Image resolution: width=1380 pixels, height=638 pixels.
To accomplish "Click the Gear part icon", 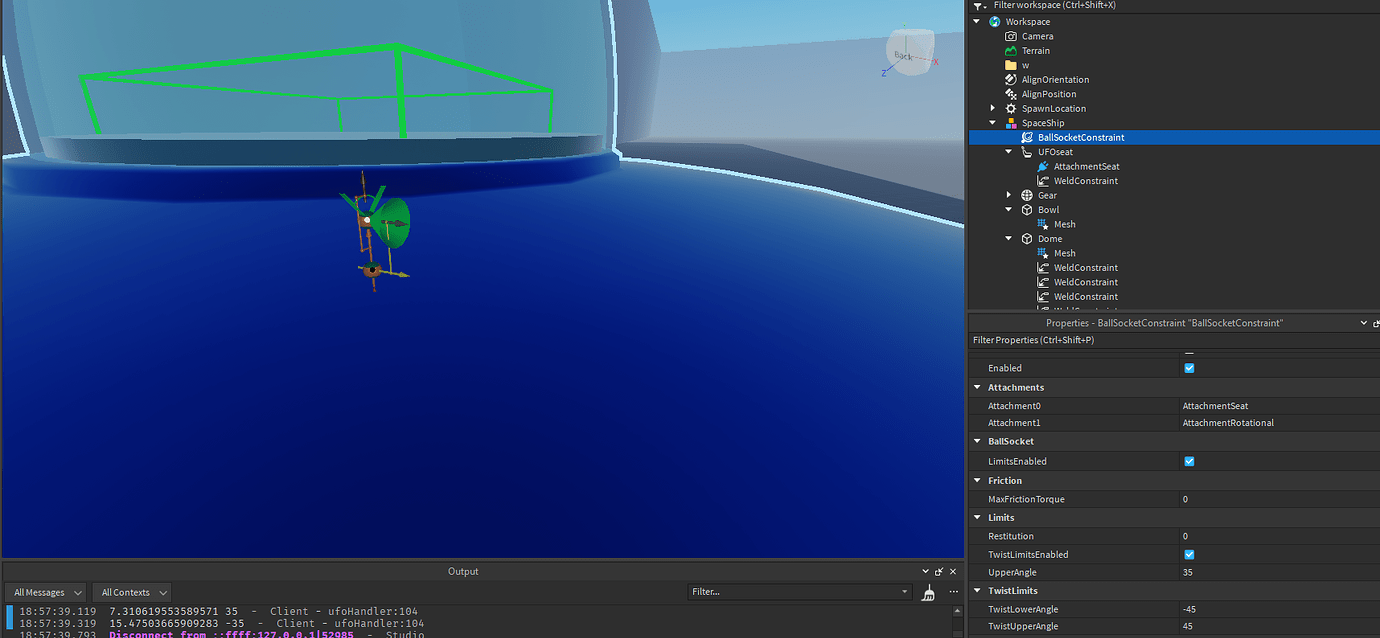I will pos(1026,196).
